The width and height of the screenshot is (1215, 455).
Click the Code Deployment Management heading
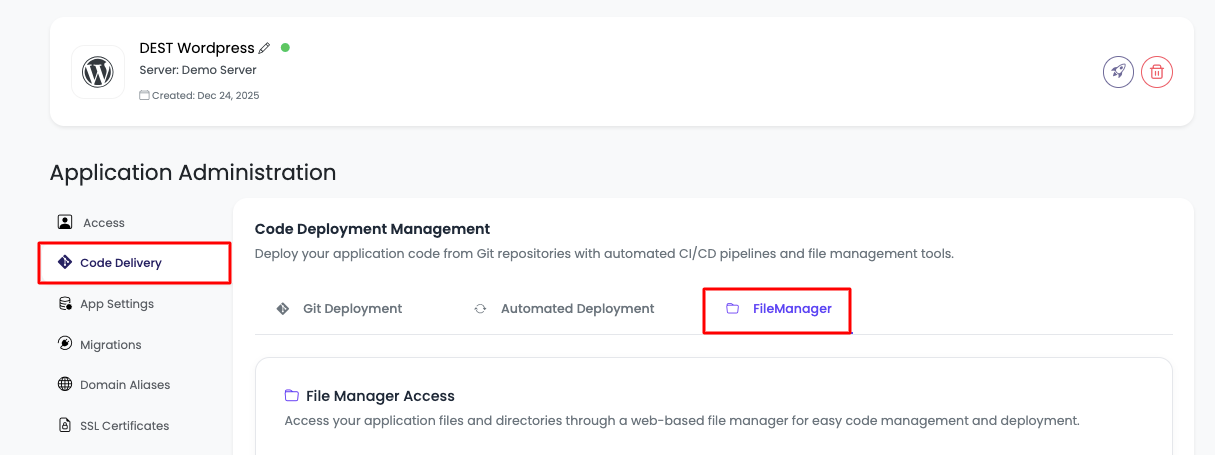(373, 229)
